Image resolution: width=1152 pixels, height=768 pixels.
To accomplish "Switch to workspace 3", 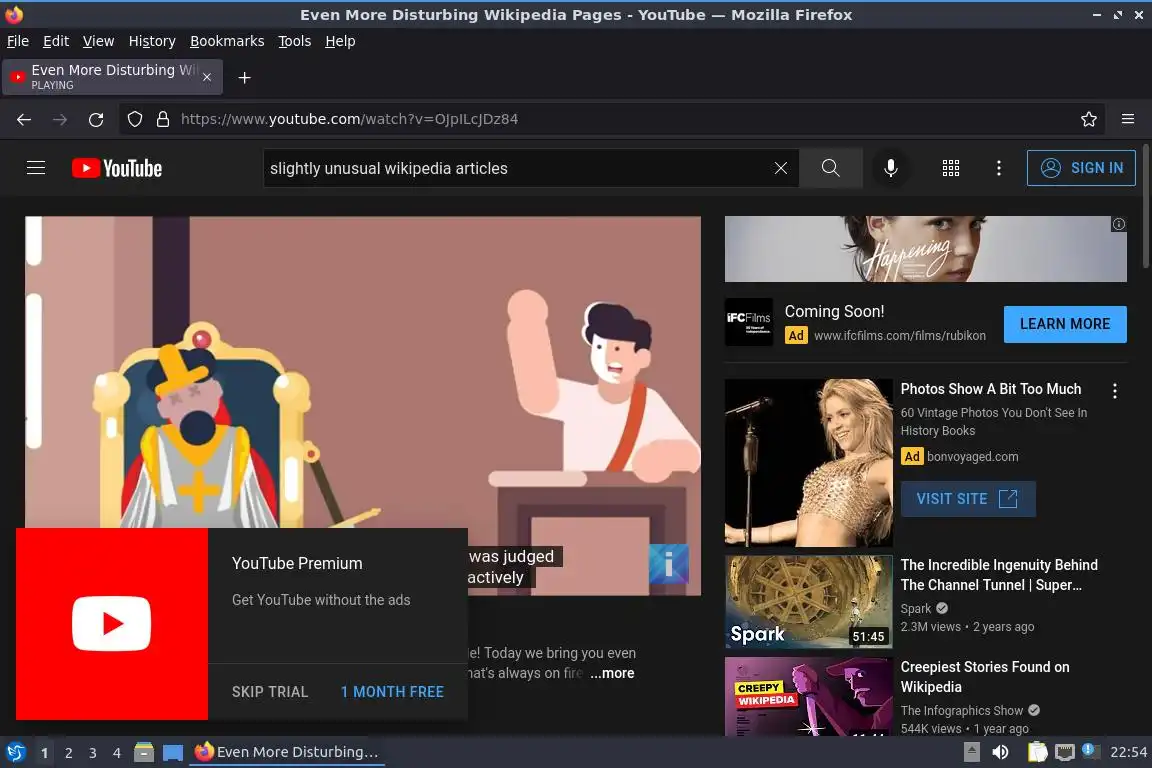I will coord(93,753).
